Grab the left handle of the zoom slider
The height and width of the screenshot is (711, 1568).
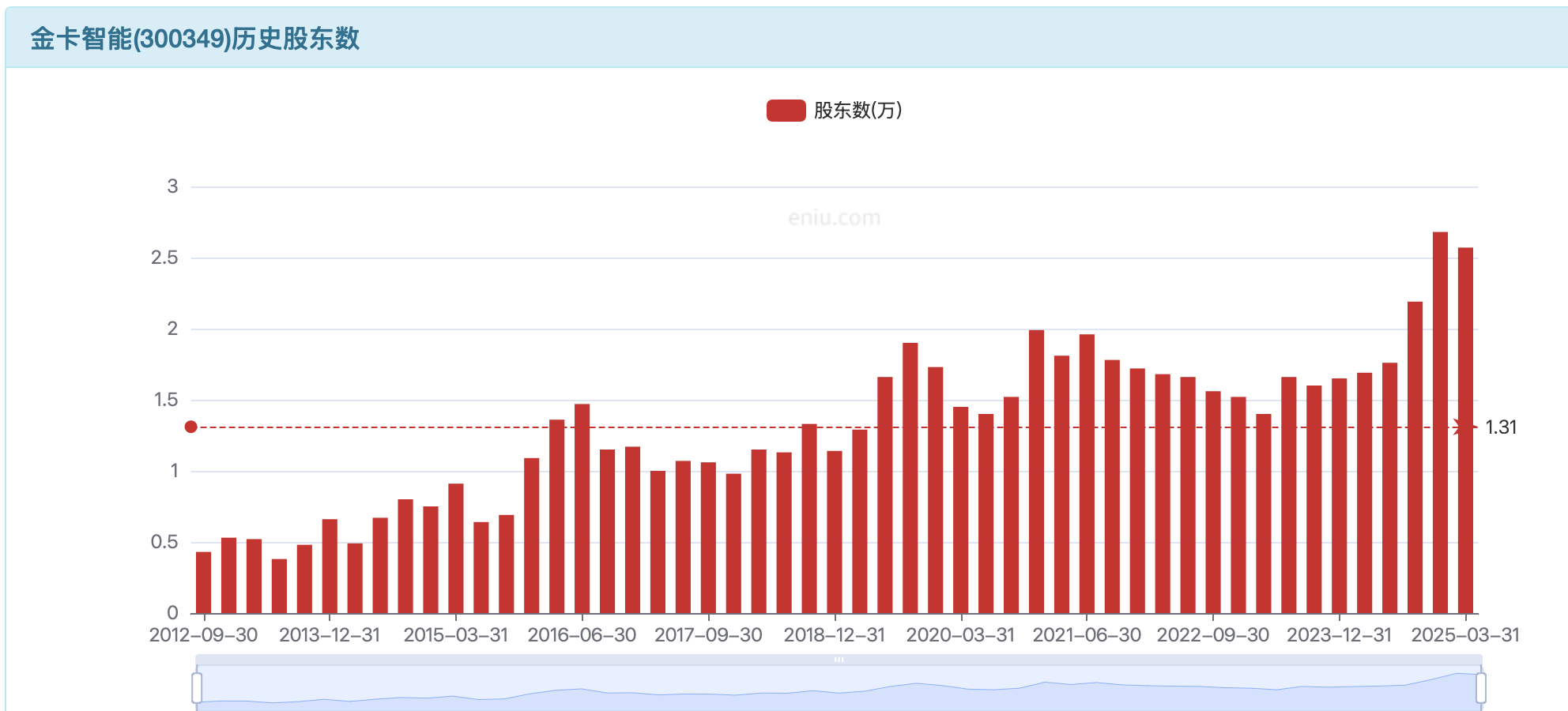(x=197, y=688)
